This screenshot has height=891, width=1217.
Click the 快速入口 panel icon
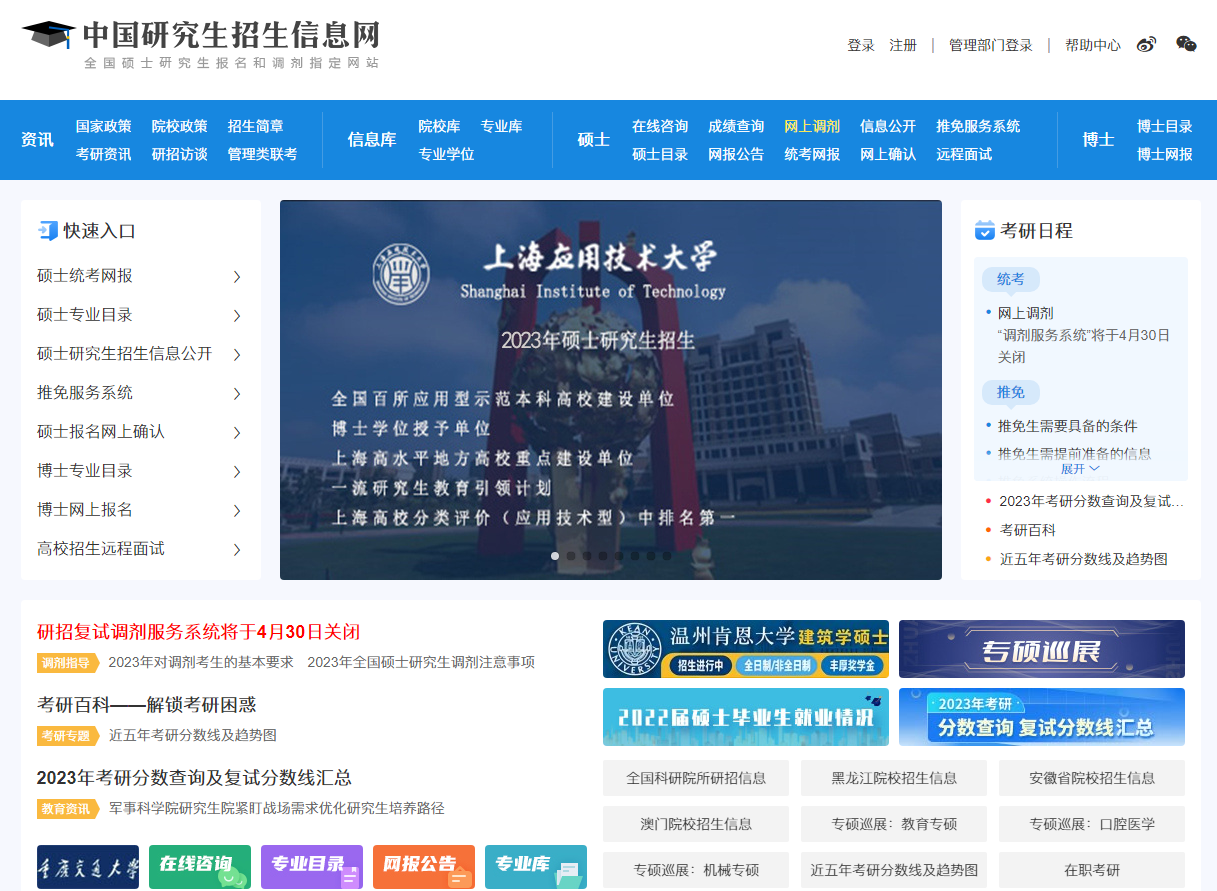[49, 230]
